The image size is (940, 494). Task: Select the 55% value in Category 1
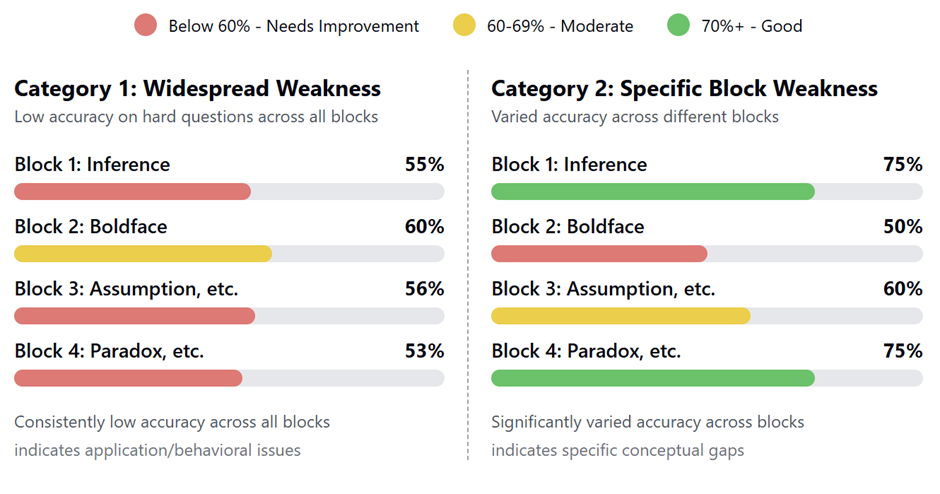coord(424,164)
